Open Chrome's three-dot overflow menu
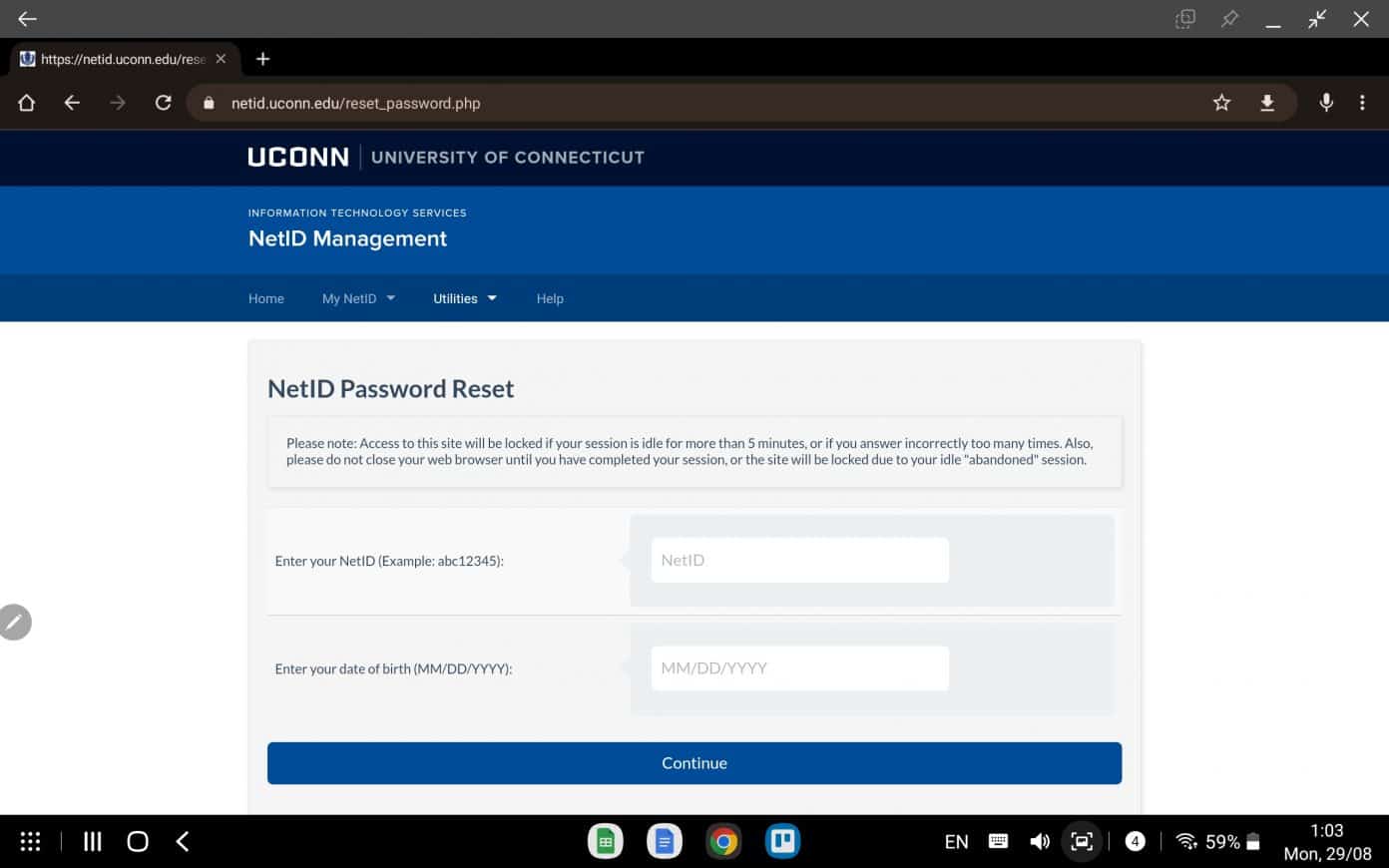The image size is (1389, 868). point(1363,102)
